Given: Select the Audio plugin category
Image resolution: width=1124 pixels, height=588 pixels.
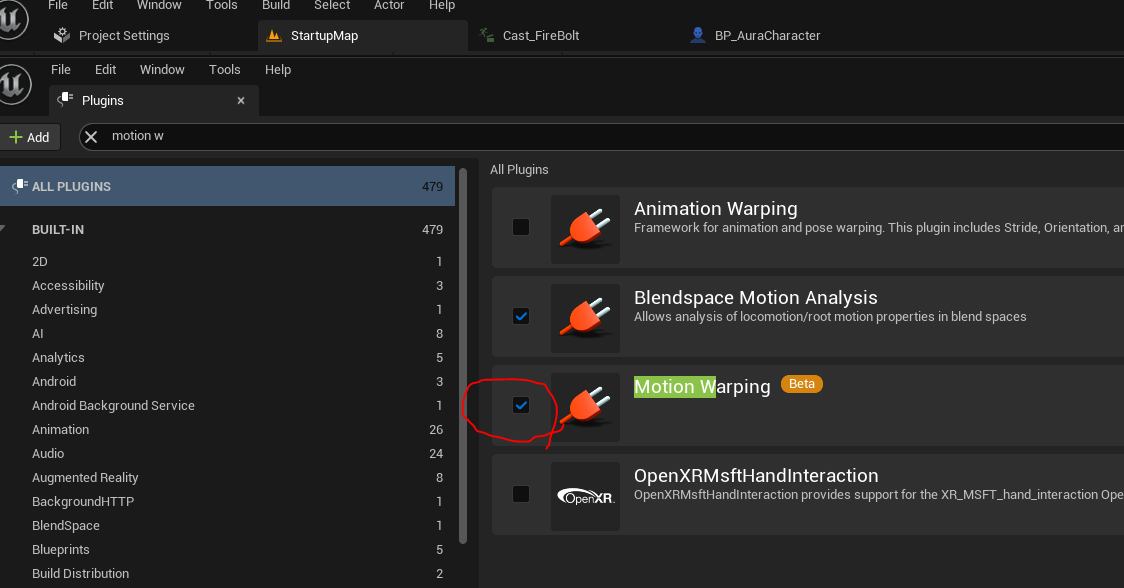Looking at the screenshot, I should pos(227,454).
